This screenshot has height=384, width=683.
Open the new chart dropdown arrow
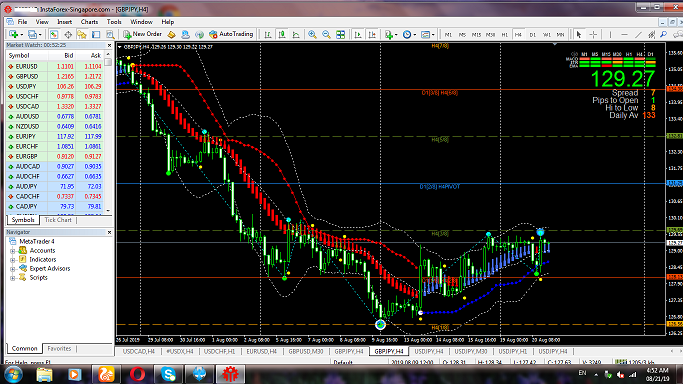(21, 34)
